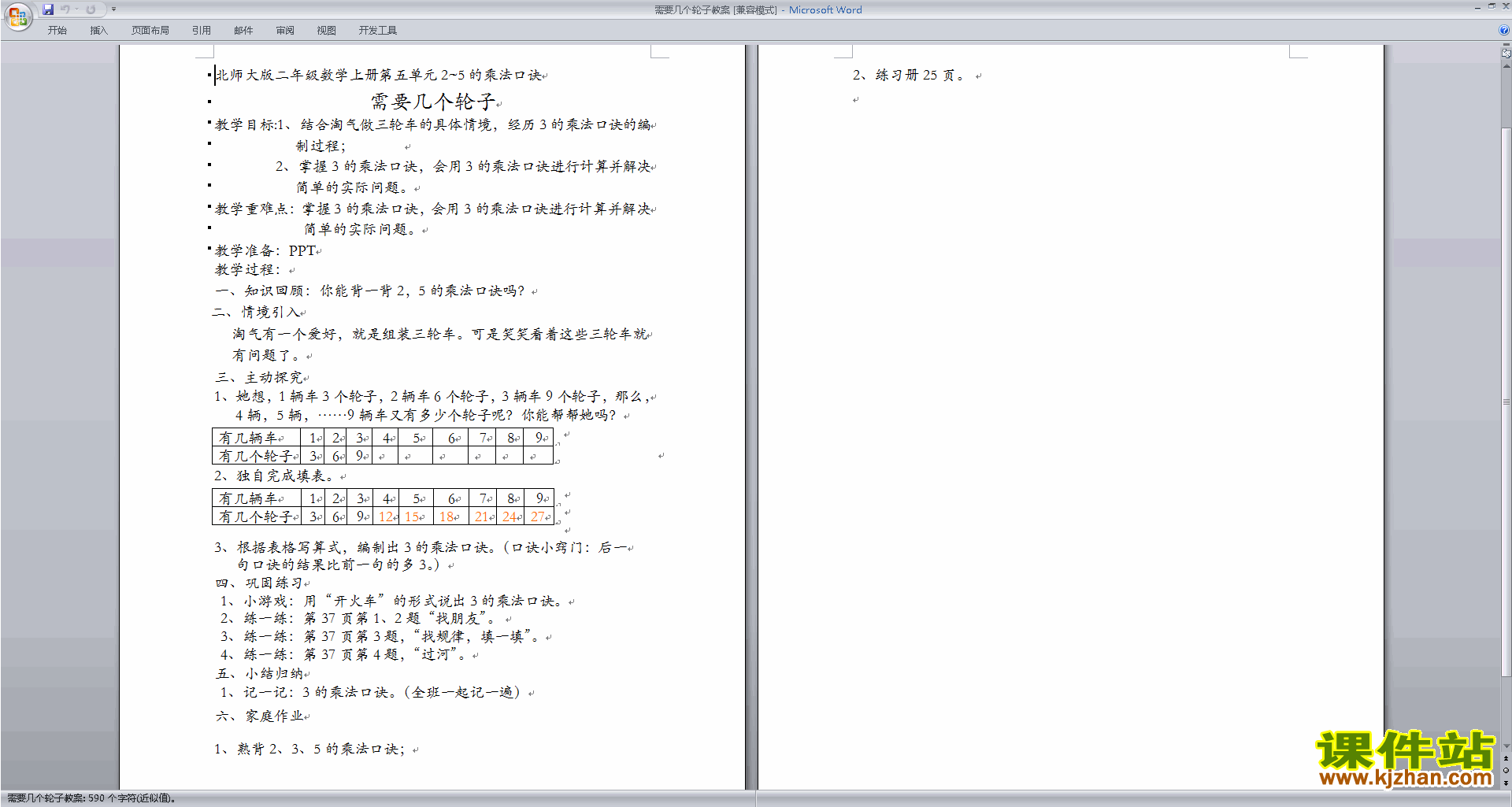1512x807 pixels.
Task: Click the vertical scrollbar up arrow
Action: pyautogui.click(x=1506, y=65)
